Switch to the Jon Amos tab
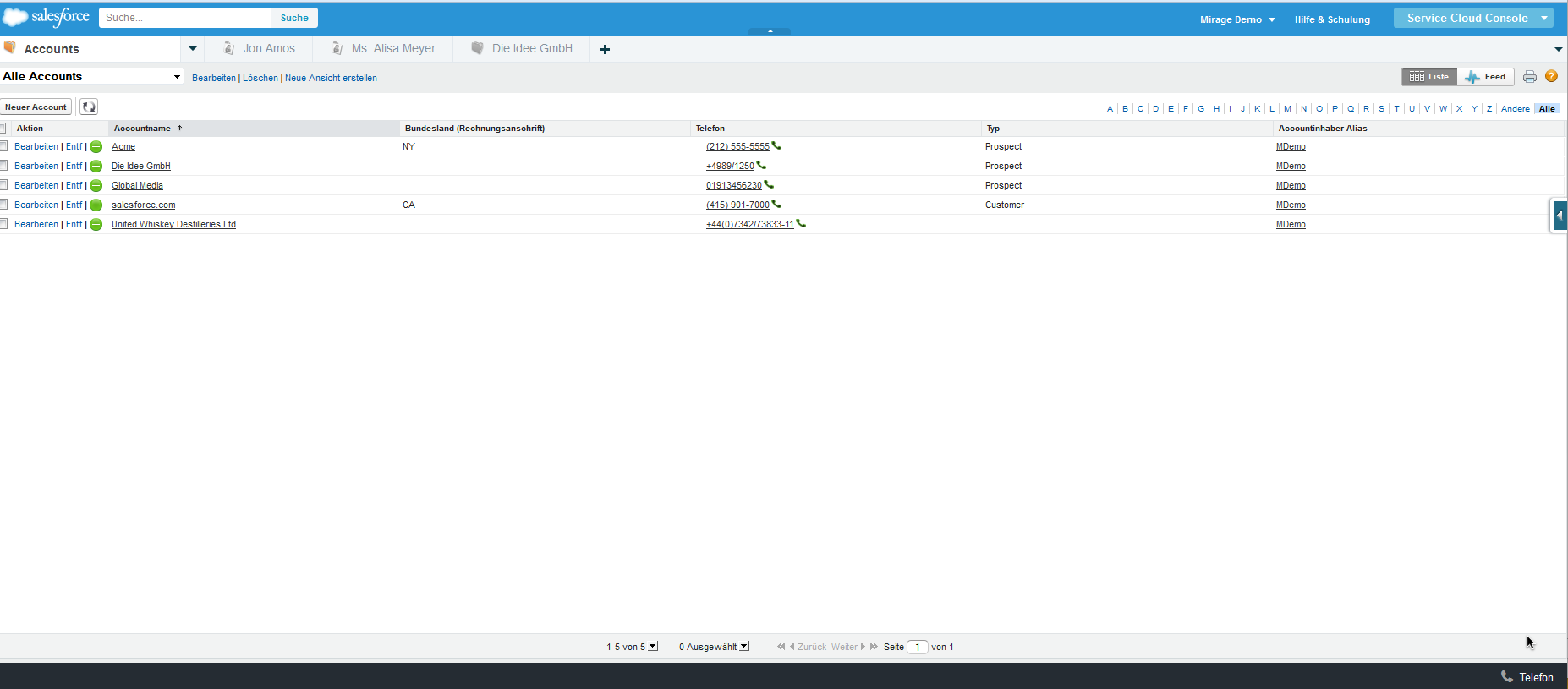 [259, 49]
